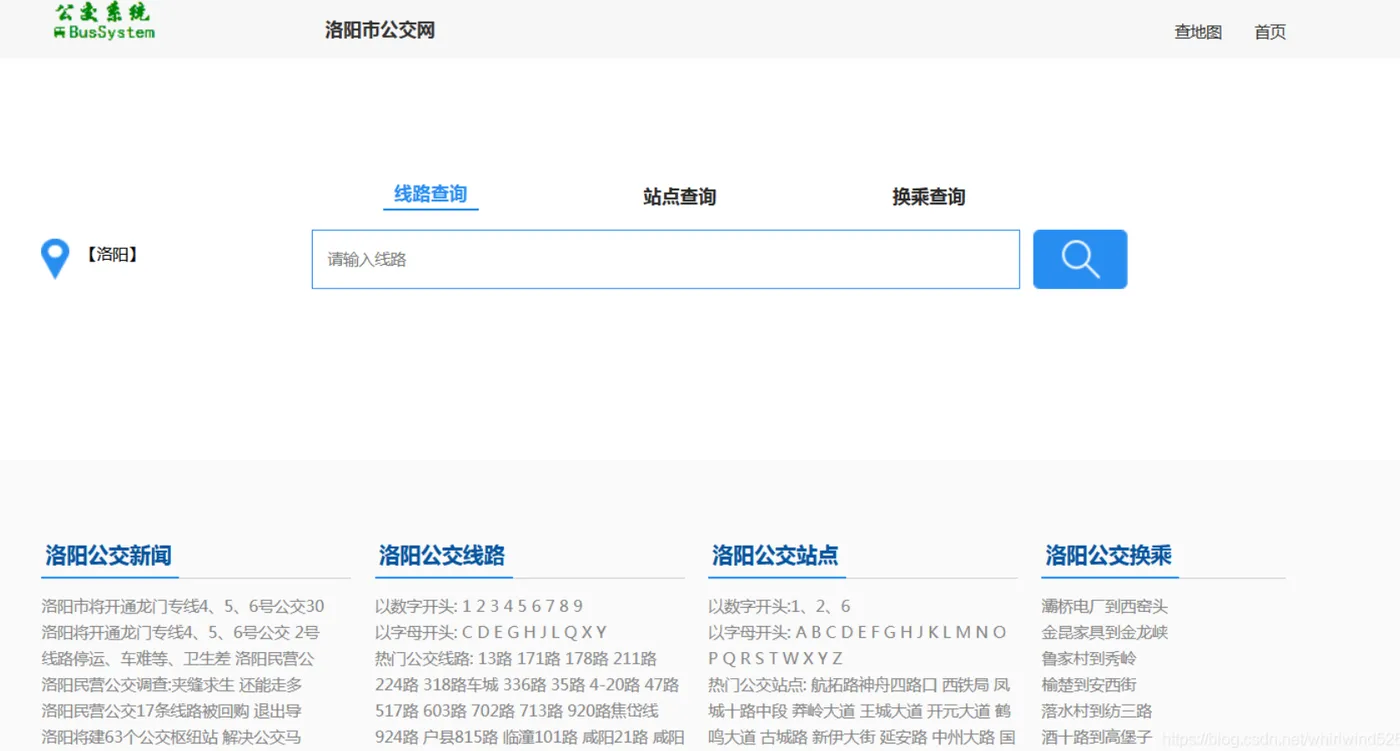Focus the 请输入线路 search field
Screen dimensions: 1400x751
pos(666,259)
